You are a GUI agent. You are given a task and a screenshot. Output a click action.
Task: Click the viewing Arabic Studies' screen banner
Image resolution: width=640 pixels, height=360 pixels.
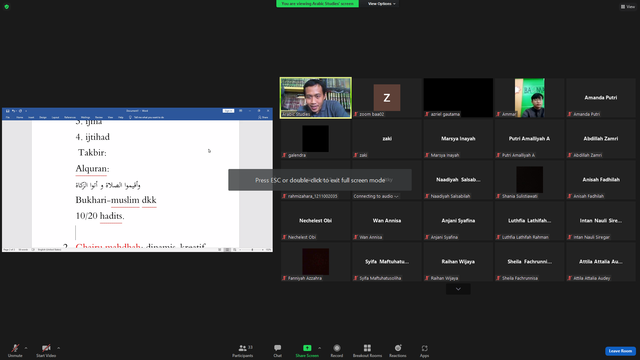click(x=318, y=4)
